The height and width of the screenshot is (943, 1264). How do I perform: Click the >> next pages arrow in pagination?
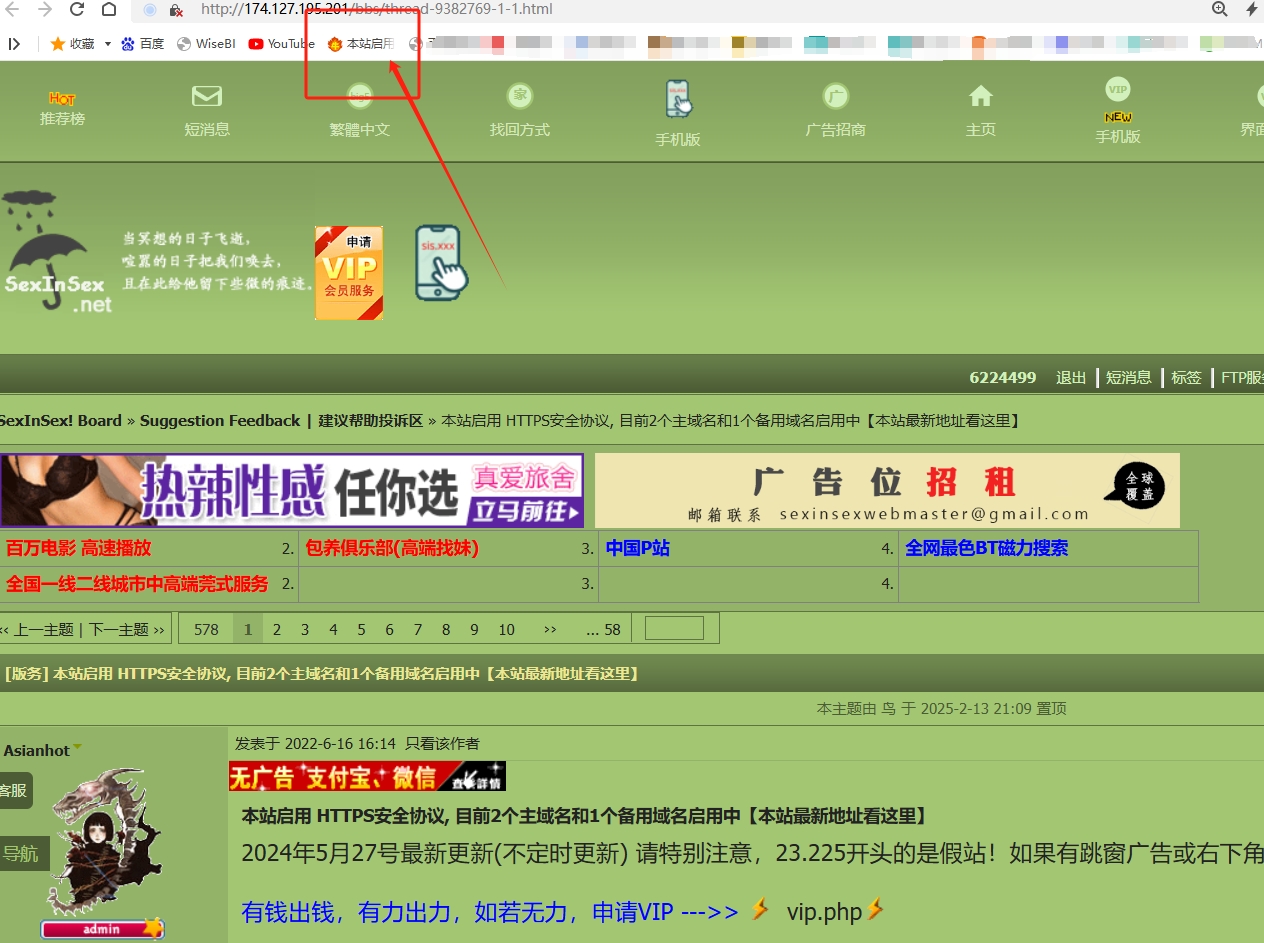[549, 629]
